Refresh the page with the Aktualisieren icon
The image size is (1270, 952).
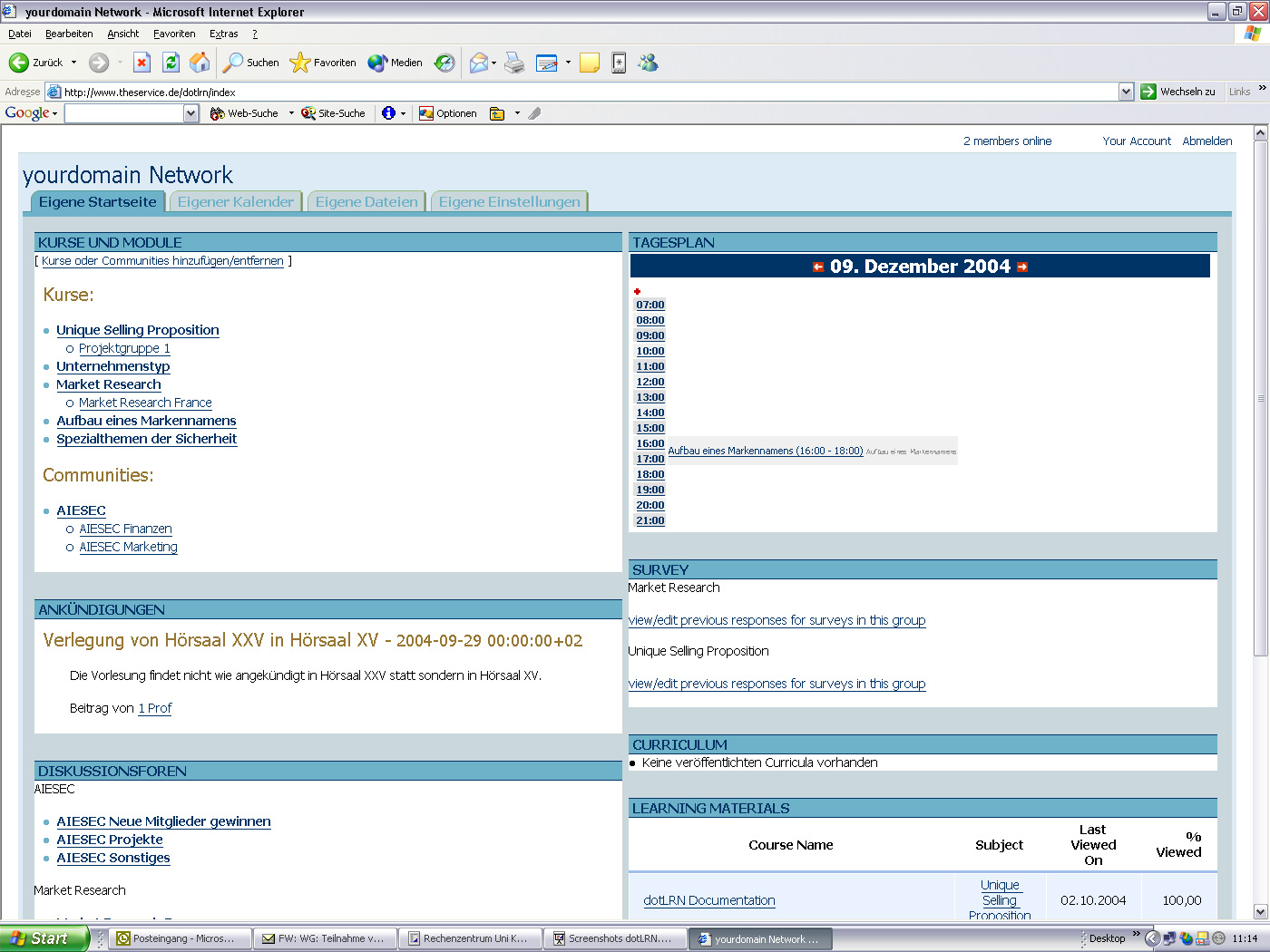(169, 62)
